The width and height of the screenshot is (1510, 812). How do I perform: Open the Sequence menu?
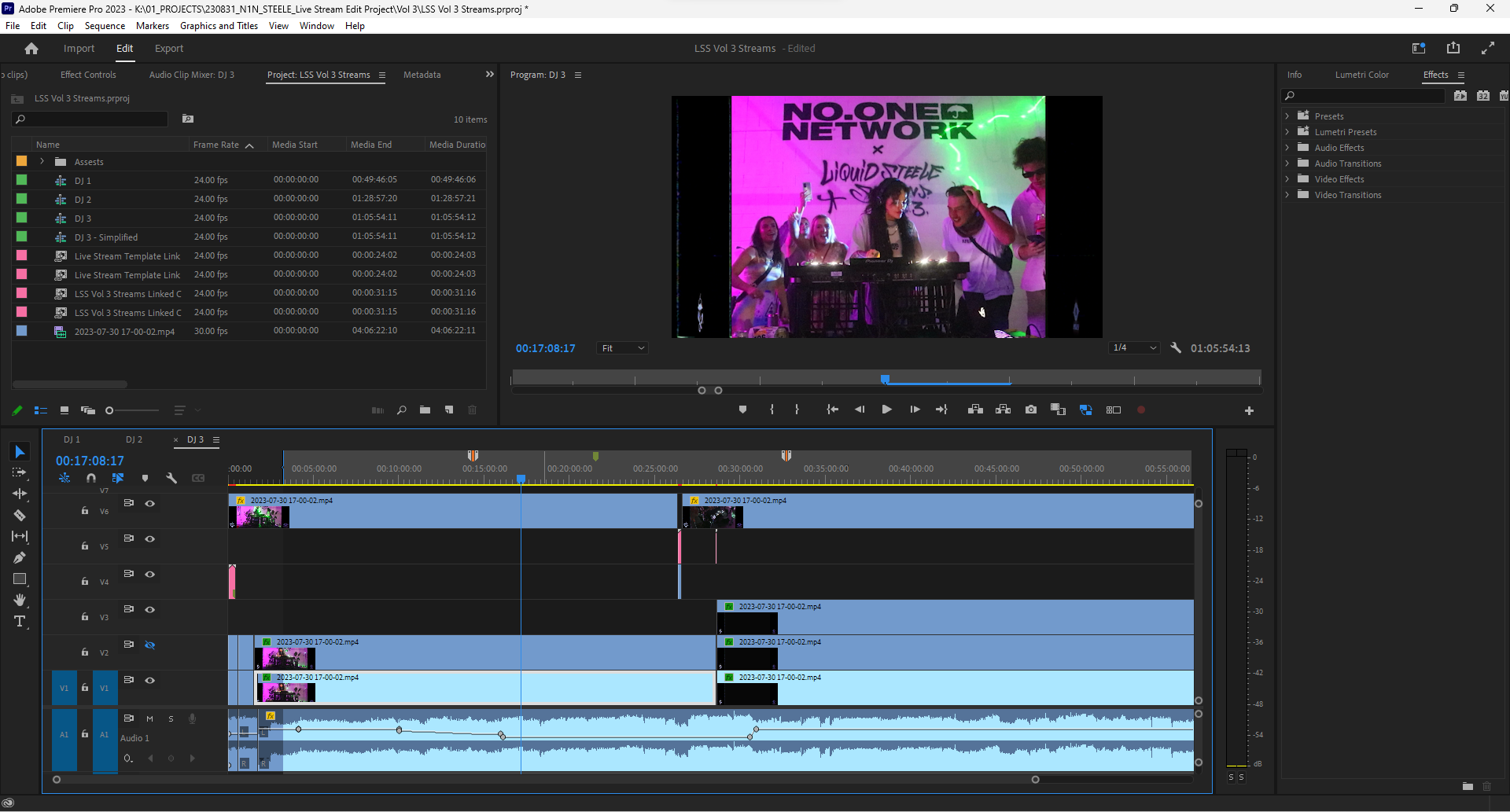pos(105,26)
